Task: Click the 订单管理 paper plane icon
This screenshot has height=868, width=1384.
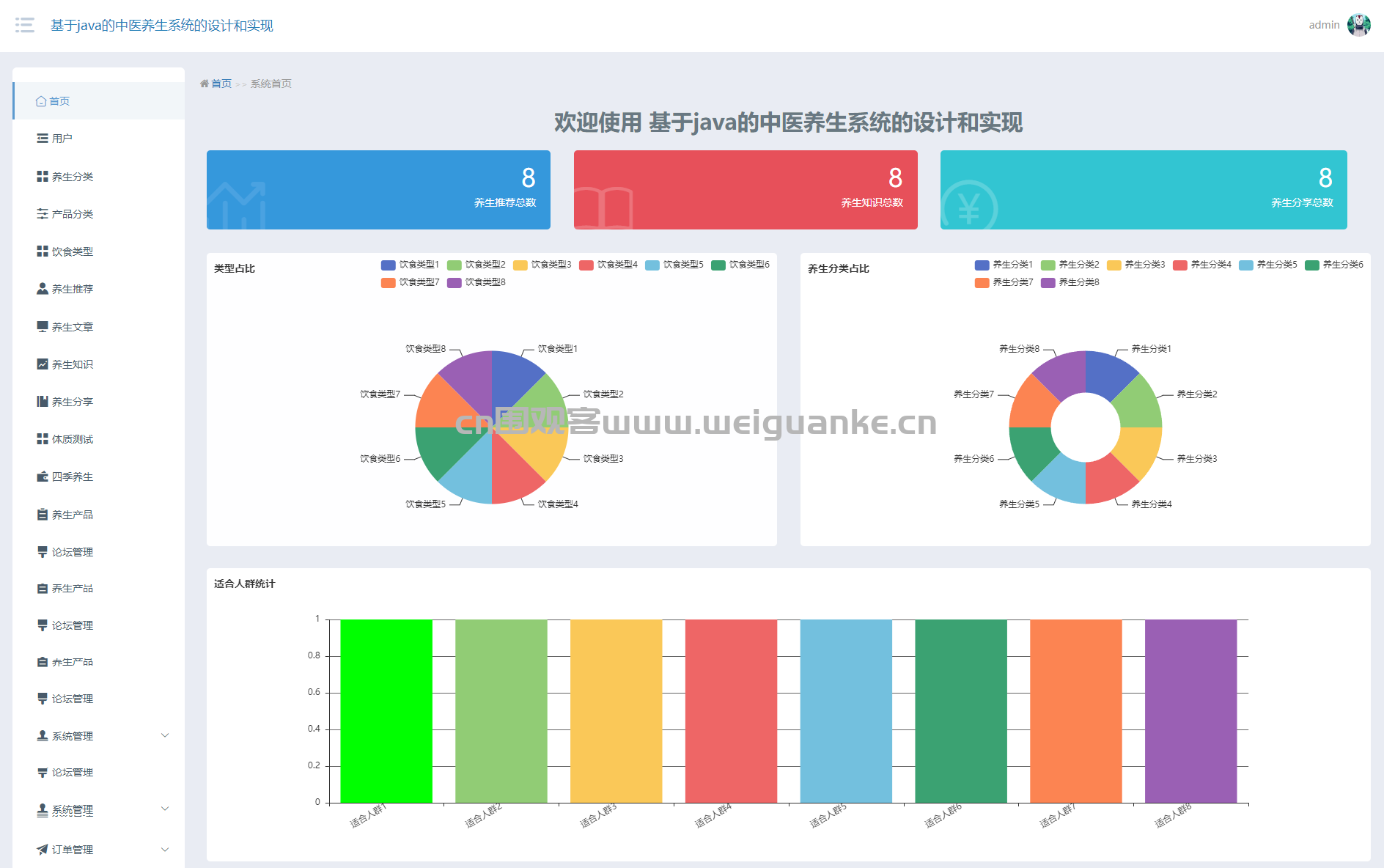Action: click(x=43, y=850)
